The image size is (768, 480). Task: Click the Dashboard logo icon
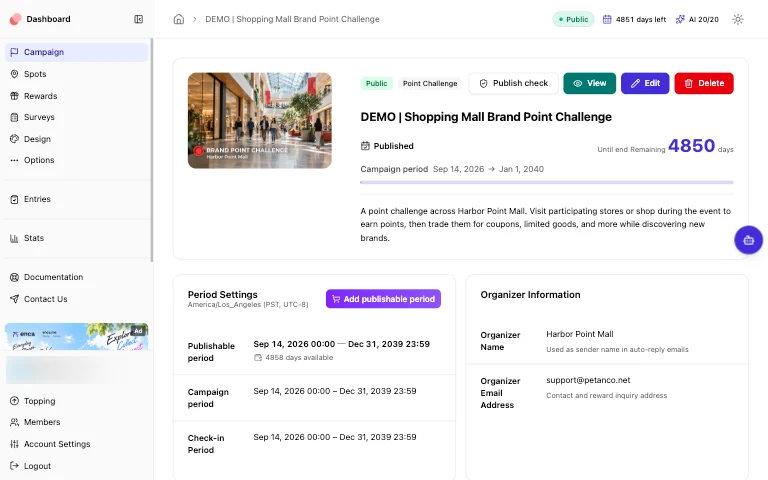click(x=15, y=19)
